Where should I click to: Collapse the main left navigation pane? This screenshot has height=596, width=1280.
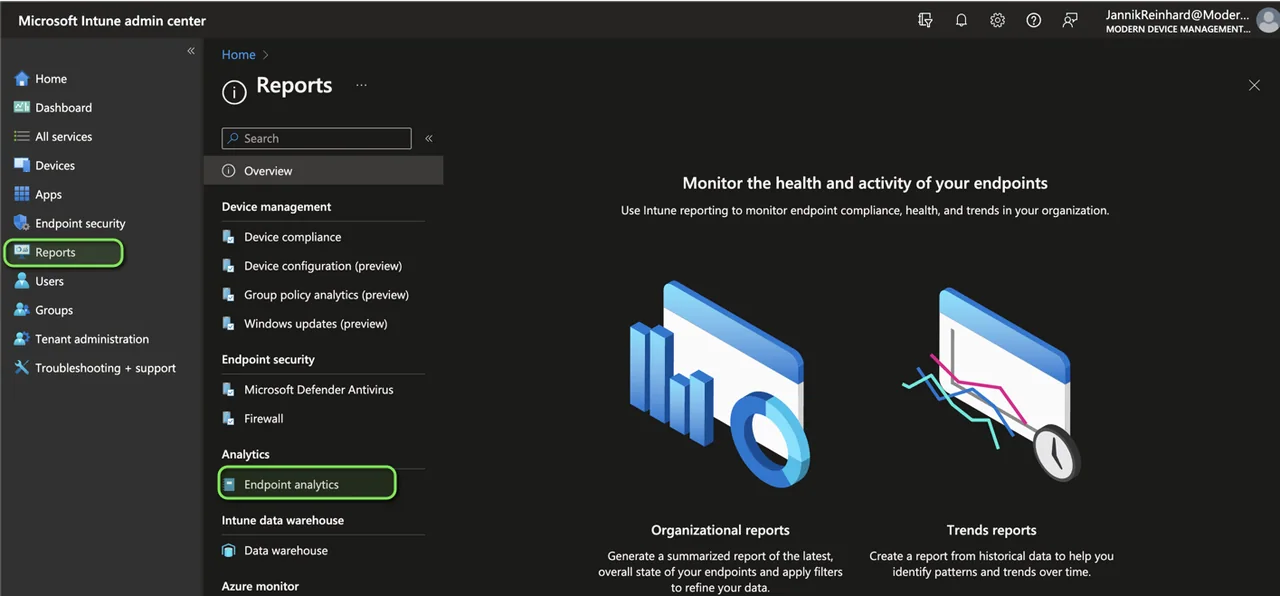click(191, 51)
